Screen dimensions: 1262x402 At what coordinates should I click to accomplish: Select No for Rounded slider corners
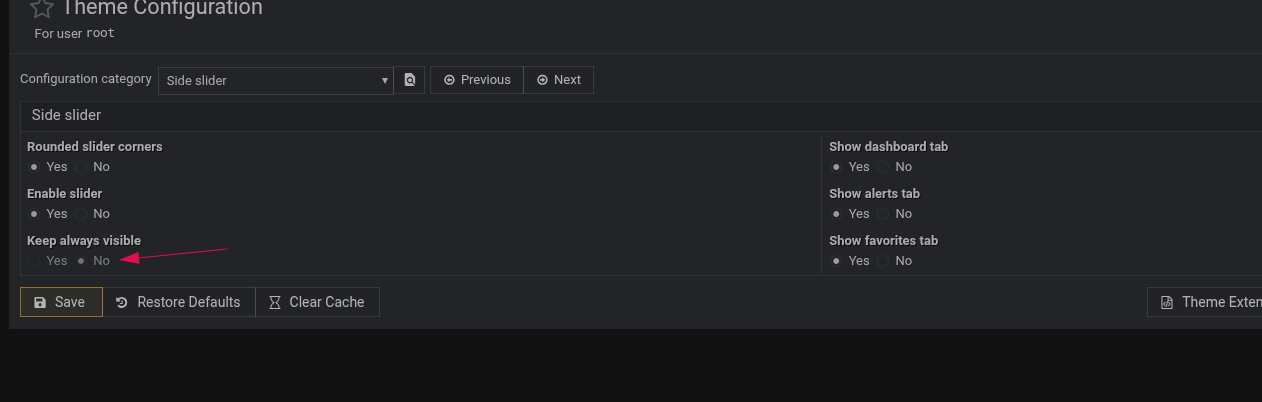pyautogui.click(x=82, y=167)
